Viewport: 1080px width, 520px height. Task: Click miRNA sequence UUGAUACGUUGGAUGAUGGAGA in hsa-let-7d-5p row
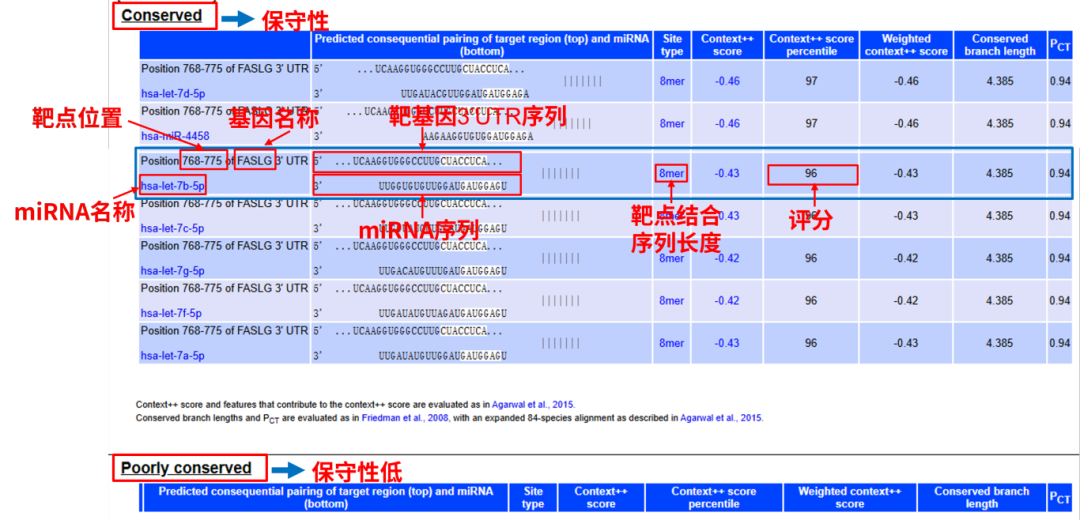click(x=465, y=94)
